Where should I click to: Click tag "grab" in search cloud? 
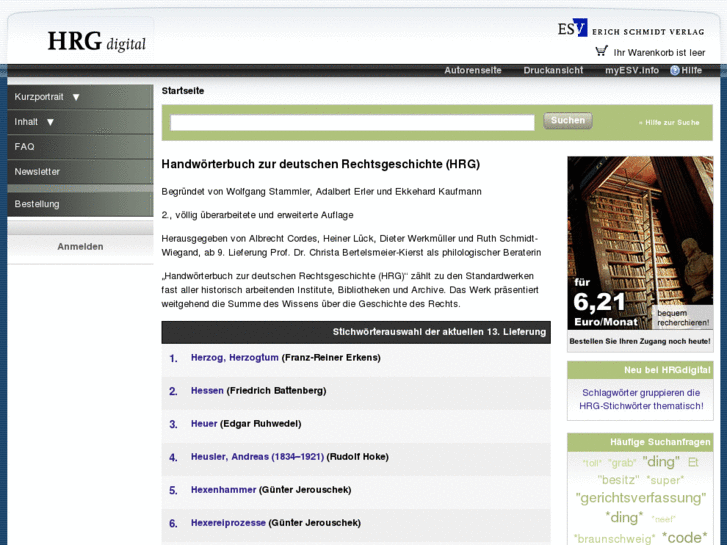click(622, 463)
